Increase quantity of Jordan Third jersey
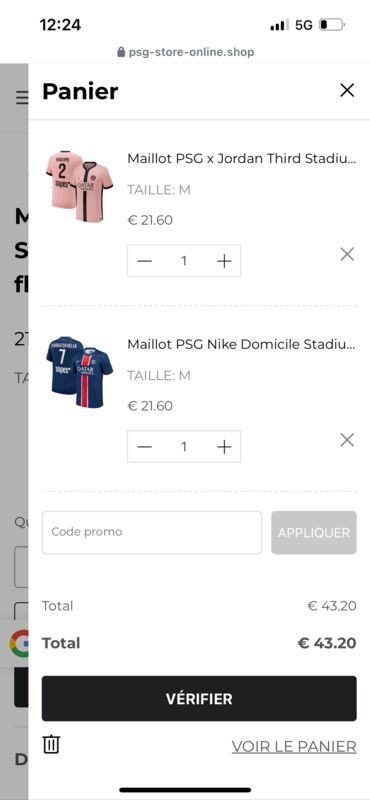 (224, 261)
